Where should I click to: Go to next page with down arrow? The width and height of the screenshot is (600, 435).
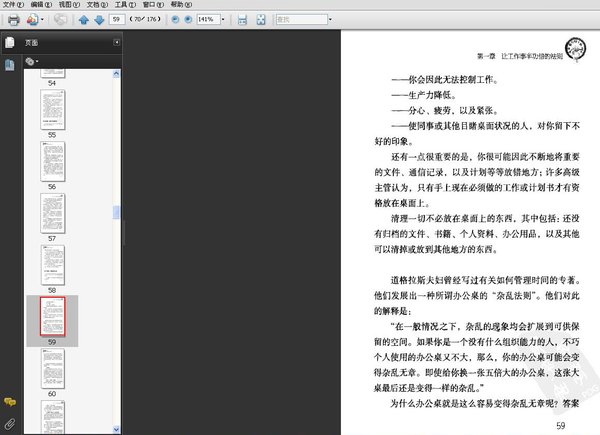[x=97, y=19]
